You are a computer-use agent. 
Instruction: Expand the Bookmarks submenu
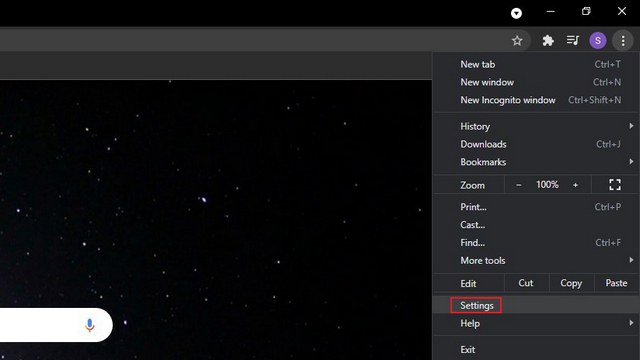pos(536,162)
